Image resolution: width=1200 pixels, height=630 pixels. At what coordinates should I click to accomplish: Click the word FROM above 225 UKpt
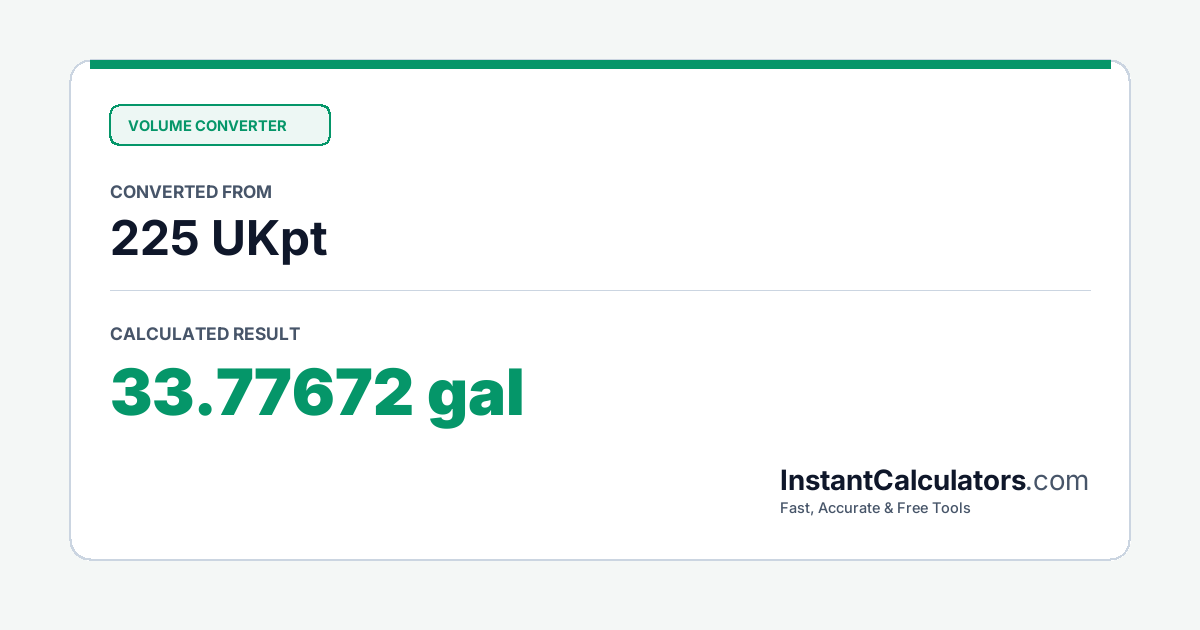pos(248,192)
